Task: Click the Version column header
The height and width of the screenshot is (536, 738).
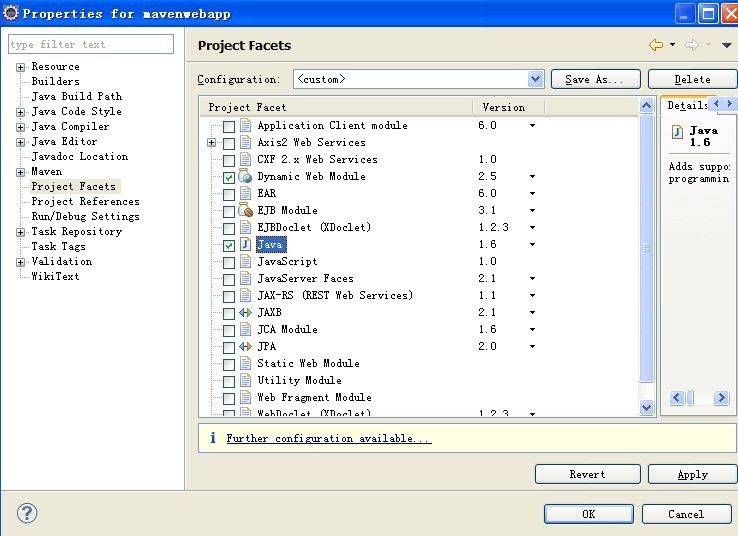Action: click(x=508, y=107)
